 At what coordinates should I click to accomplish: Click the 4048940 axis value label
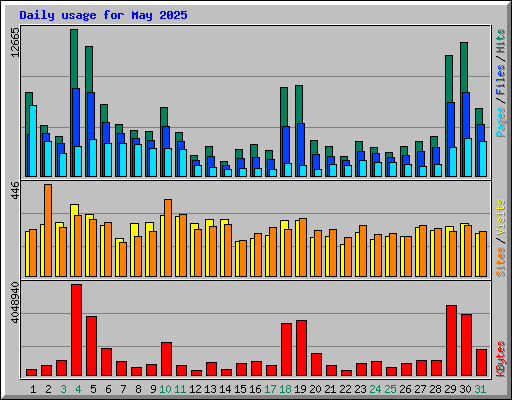pos(15,303)
